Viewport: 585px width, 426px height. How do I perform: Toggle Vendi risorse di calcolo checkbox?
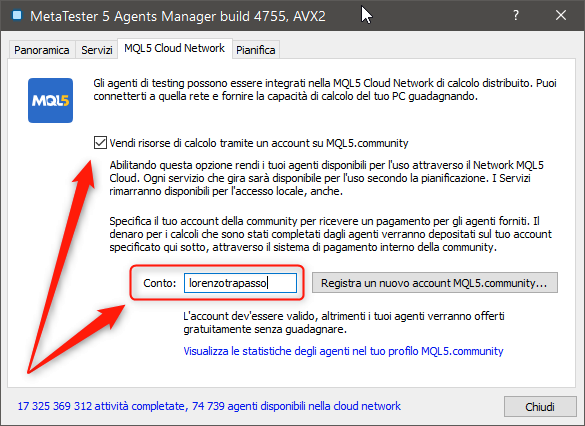click(100, 143)
